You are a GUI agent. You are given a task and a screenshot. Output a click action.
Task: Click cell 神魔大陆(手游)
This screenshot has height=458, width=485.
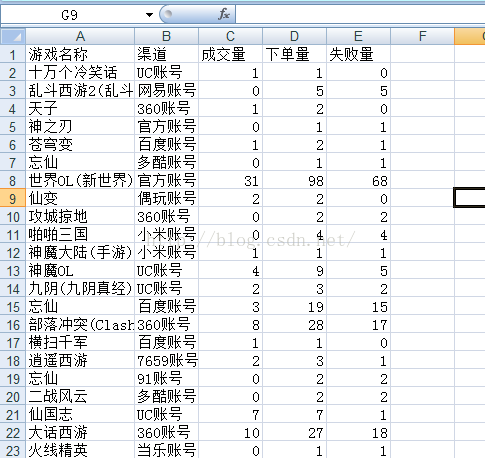click(x=80, y=252)
